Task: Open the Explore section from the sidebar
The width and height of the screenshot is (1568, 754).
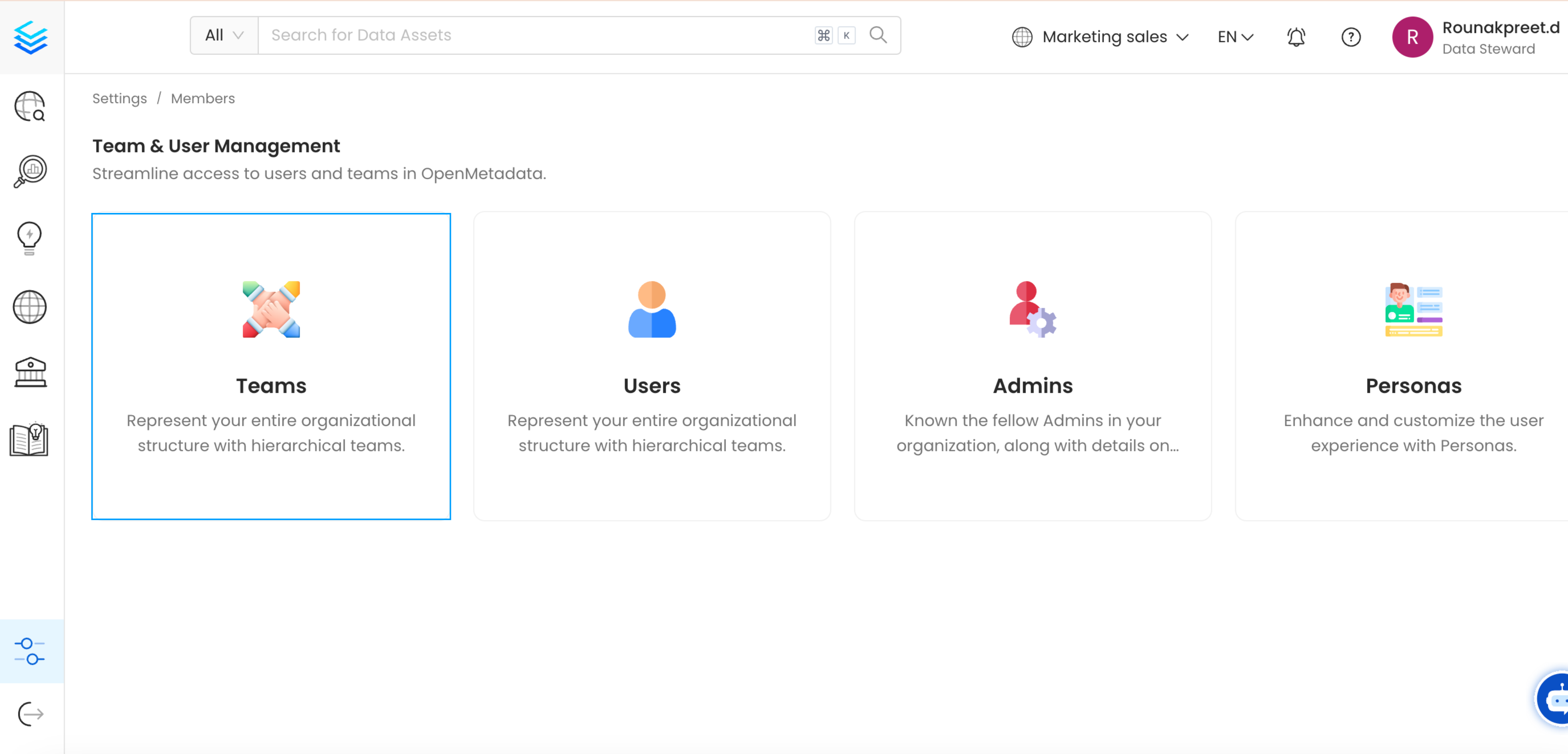Action: point(29,107)
